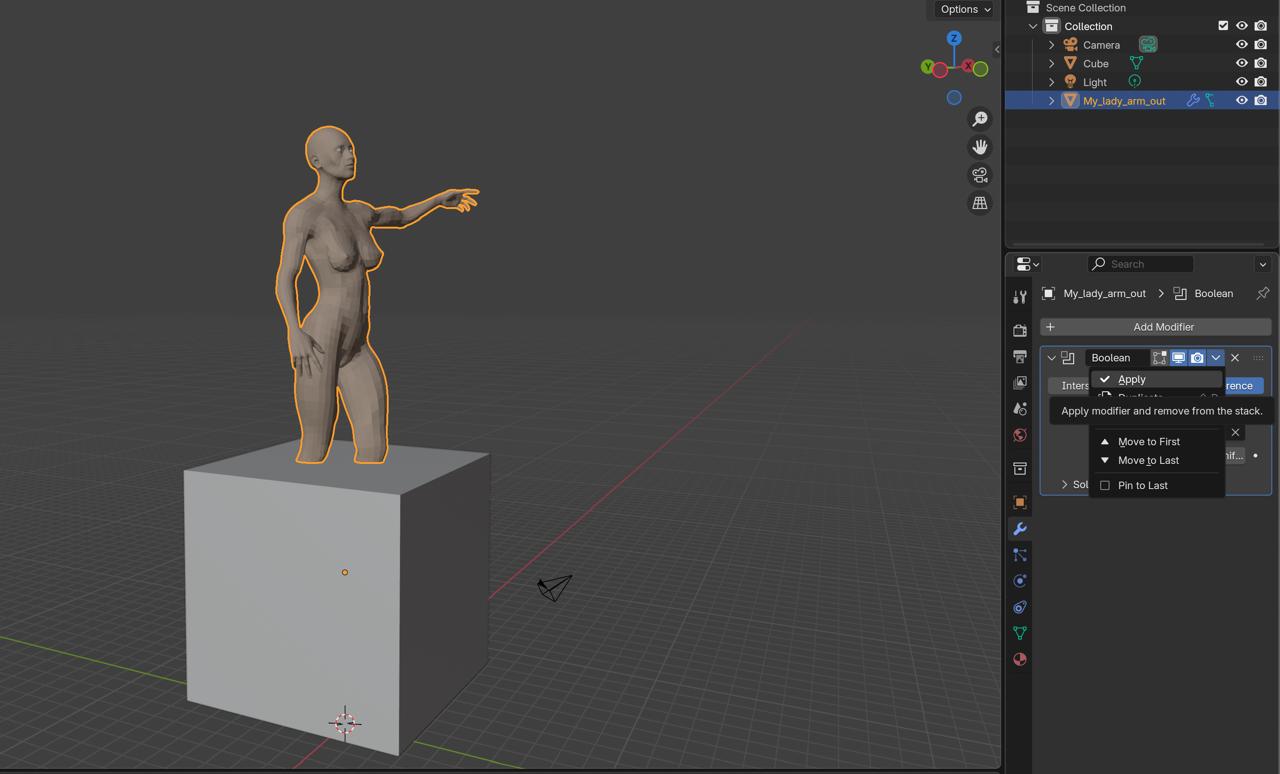Image resolution: width=1280 pixels, height=774 pixels.
Task: Click the pan view hand icon
Action: [x=979, y=147]
